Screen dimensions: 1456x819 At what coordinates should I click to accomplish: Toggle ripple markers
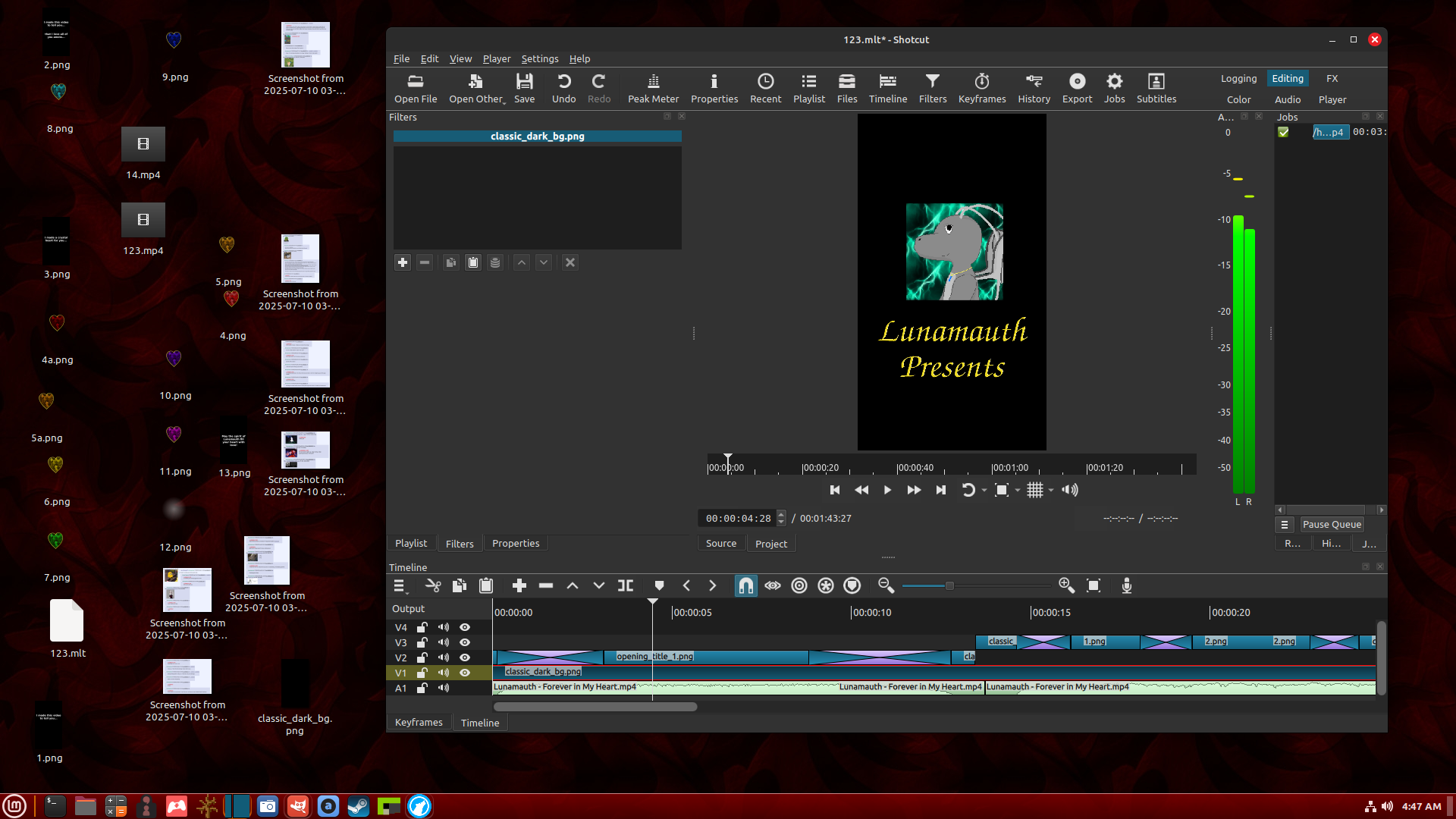pos(852,585)
